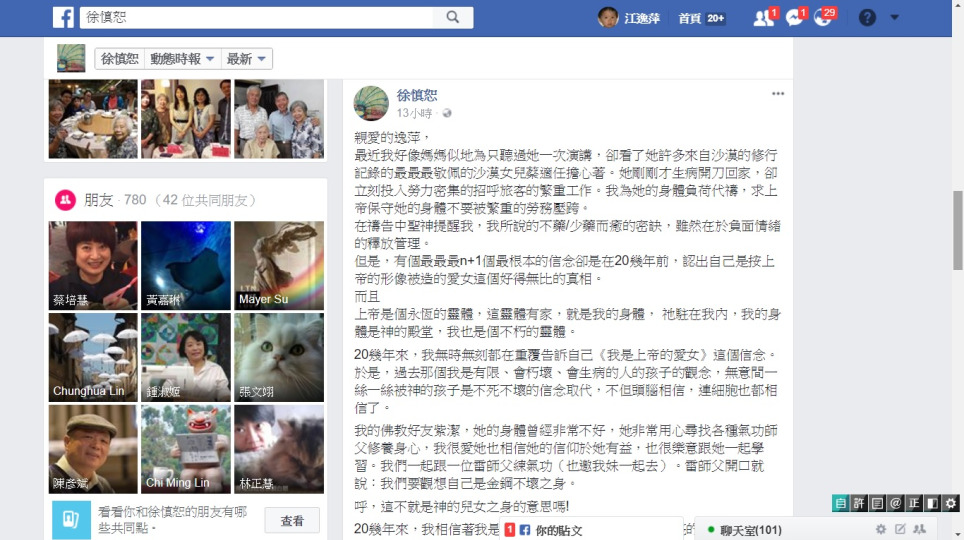Click the create group chat icon
Image resolution: width=964 pixels, height=540 pixels.
click(920, 529)
